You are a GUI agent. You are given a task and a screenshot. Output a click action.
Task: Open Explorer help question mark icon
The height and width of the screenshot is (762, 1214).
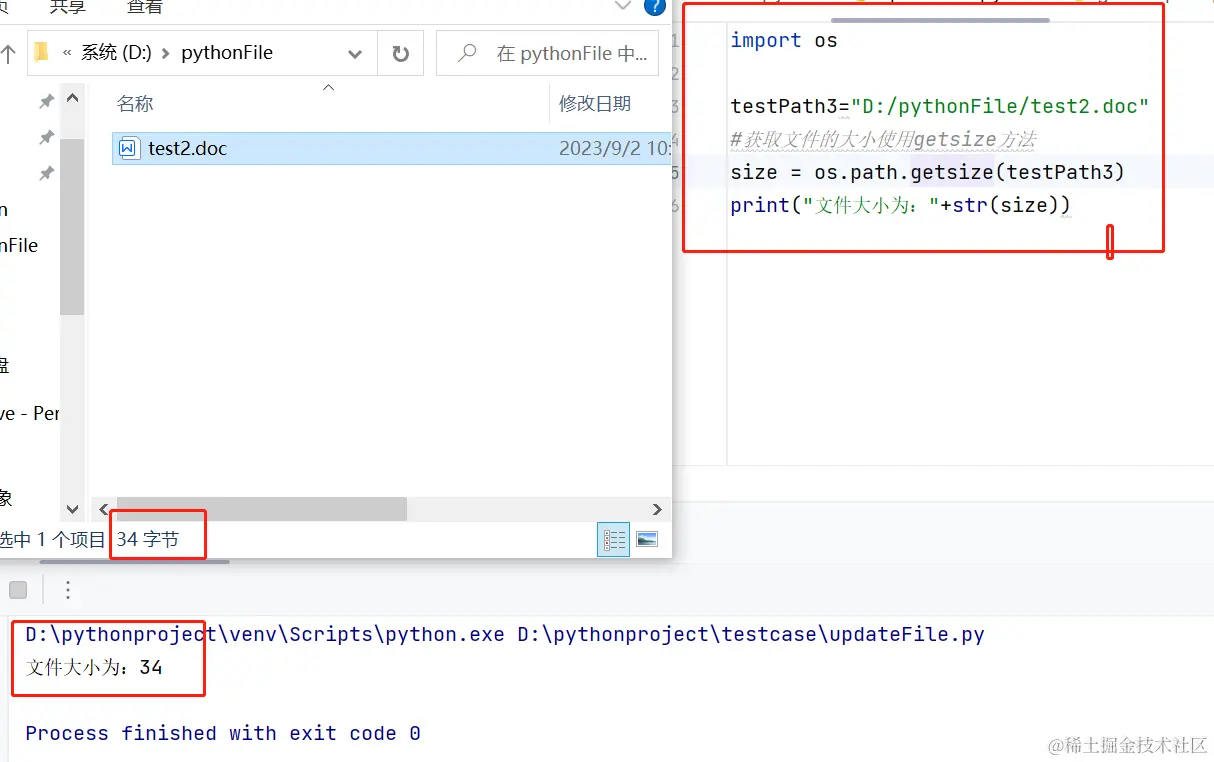(654, 7)
